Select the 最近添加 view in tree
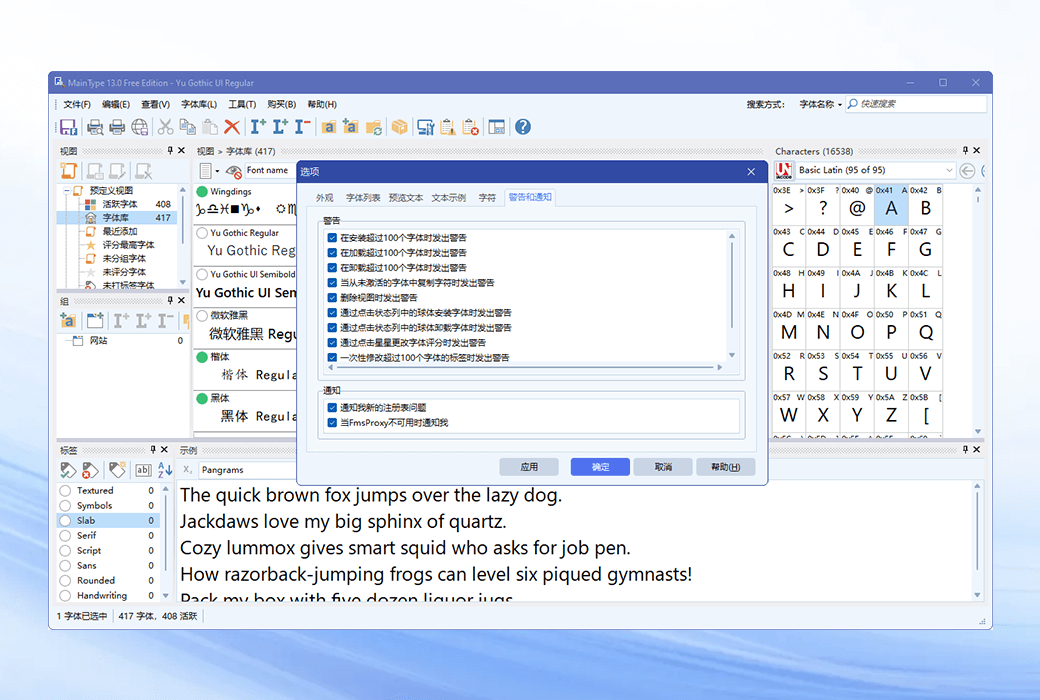This screenshot has height=700, width=1040. [x=119, y=232]
